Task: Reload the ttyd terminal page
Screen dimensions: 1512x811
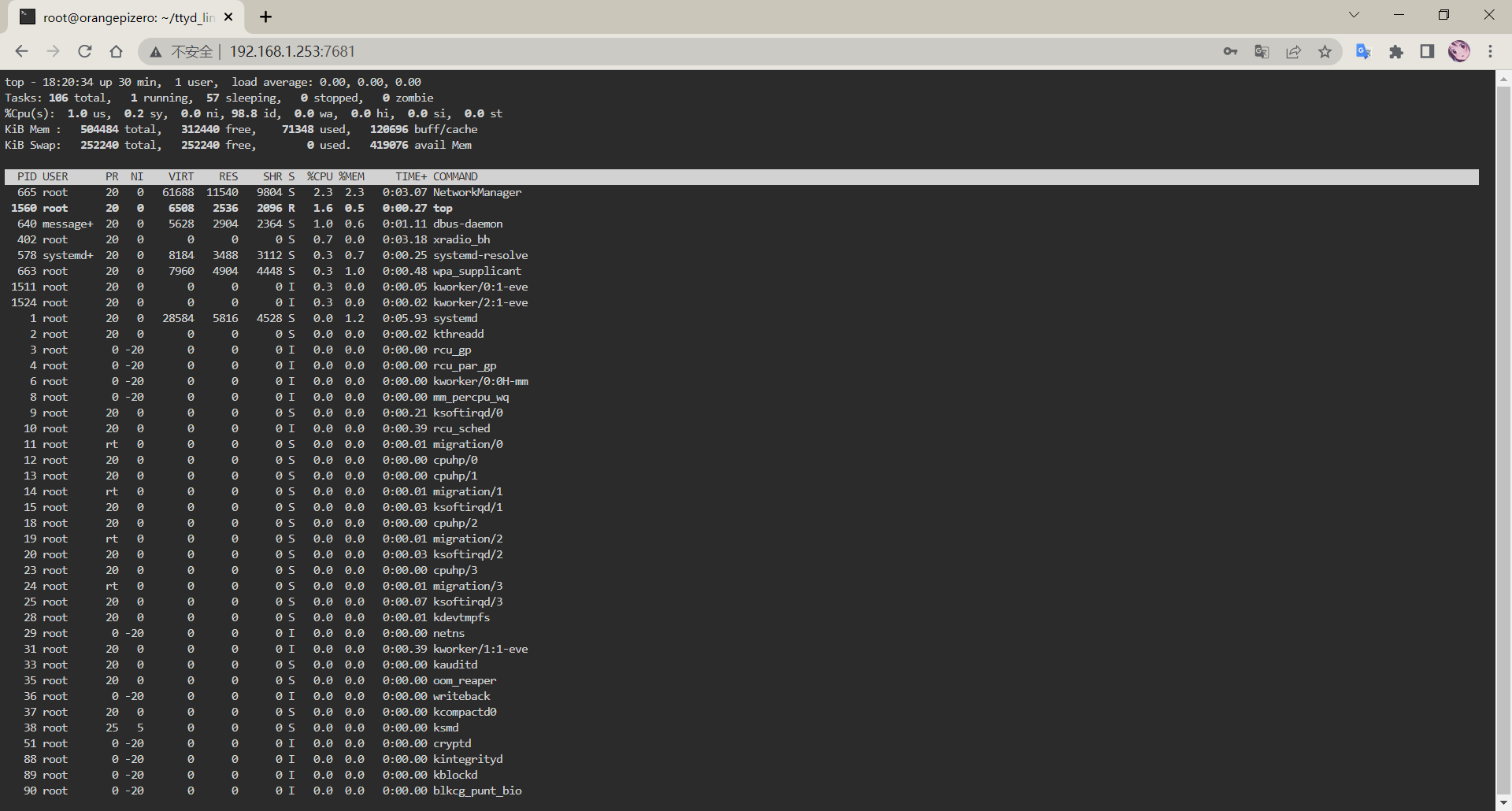Action: coord(85,51)
